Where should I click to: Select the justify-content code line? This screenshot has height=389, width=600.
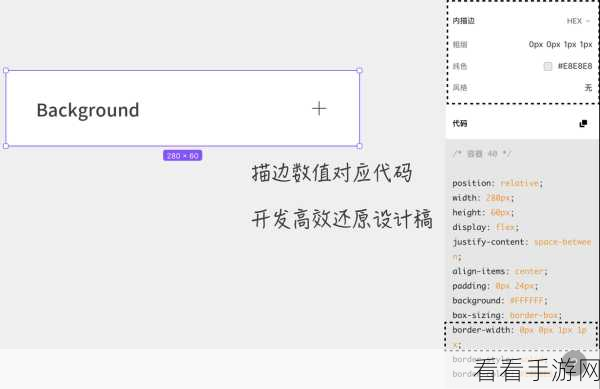(x=522, y=249)
